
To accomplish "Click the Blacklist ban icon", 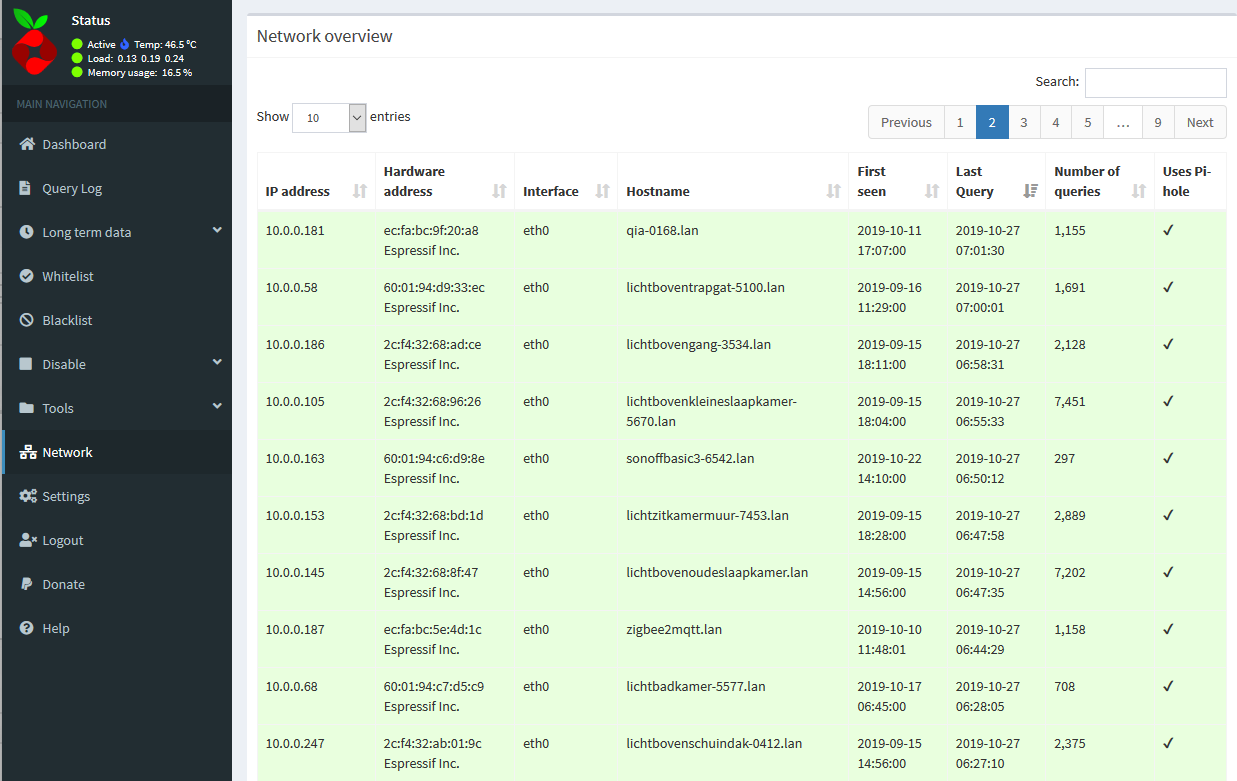I will coord(26,320).
